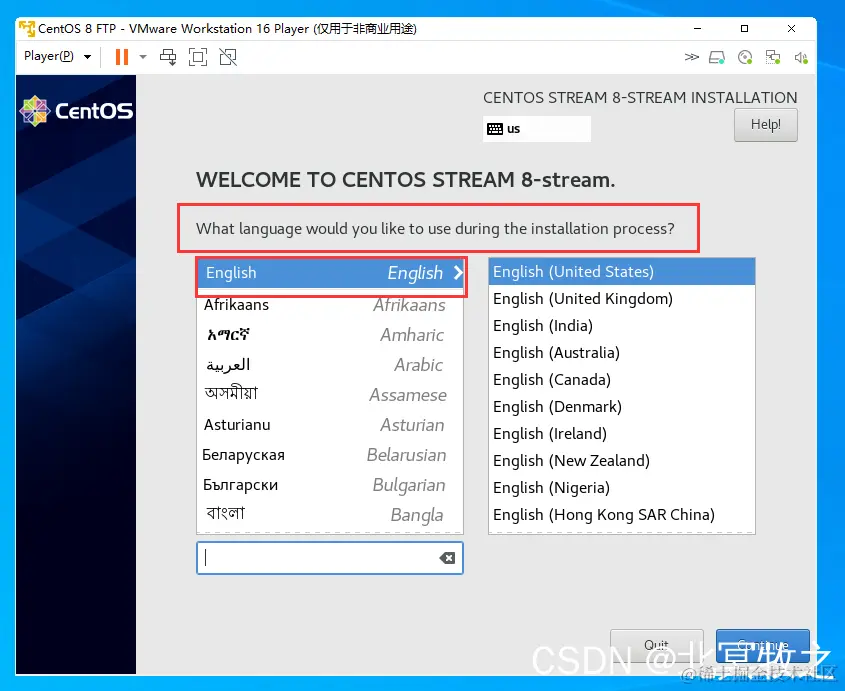Select the Arabic language row

[x=330, y=365]
